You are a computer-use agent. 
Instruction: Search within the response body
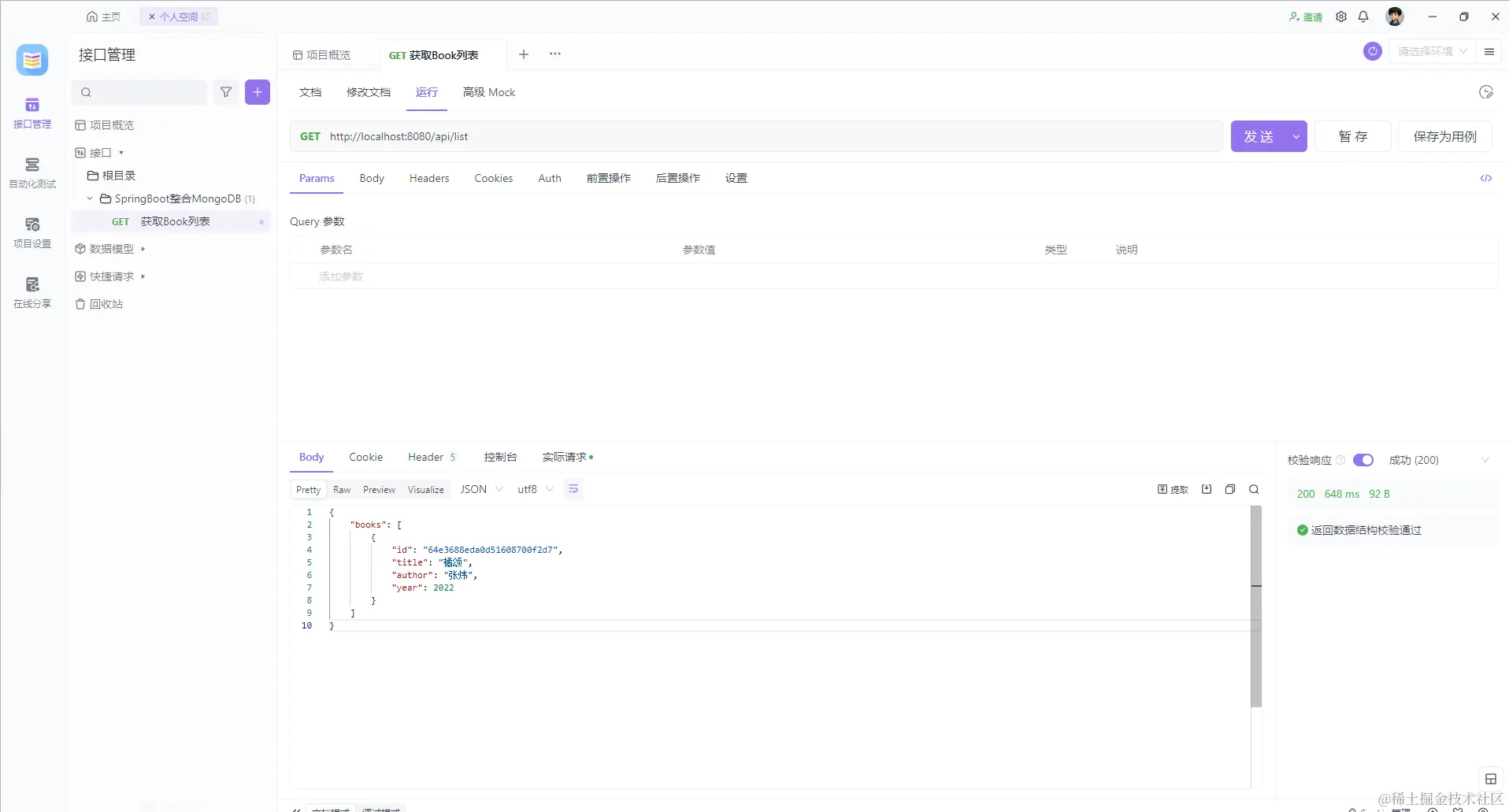tap(1254, 489)
